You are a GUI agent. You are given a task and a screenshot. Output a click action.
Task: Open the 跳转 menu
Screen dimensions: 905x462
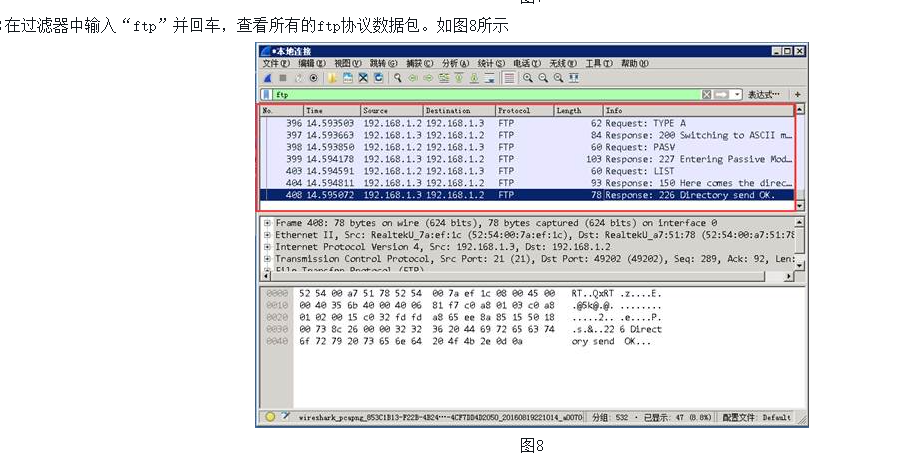click(383, 63)
